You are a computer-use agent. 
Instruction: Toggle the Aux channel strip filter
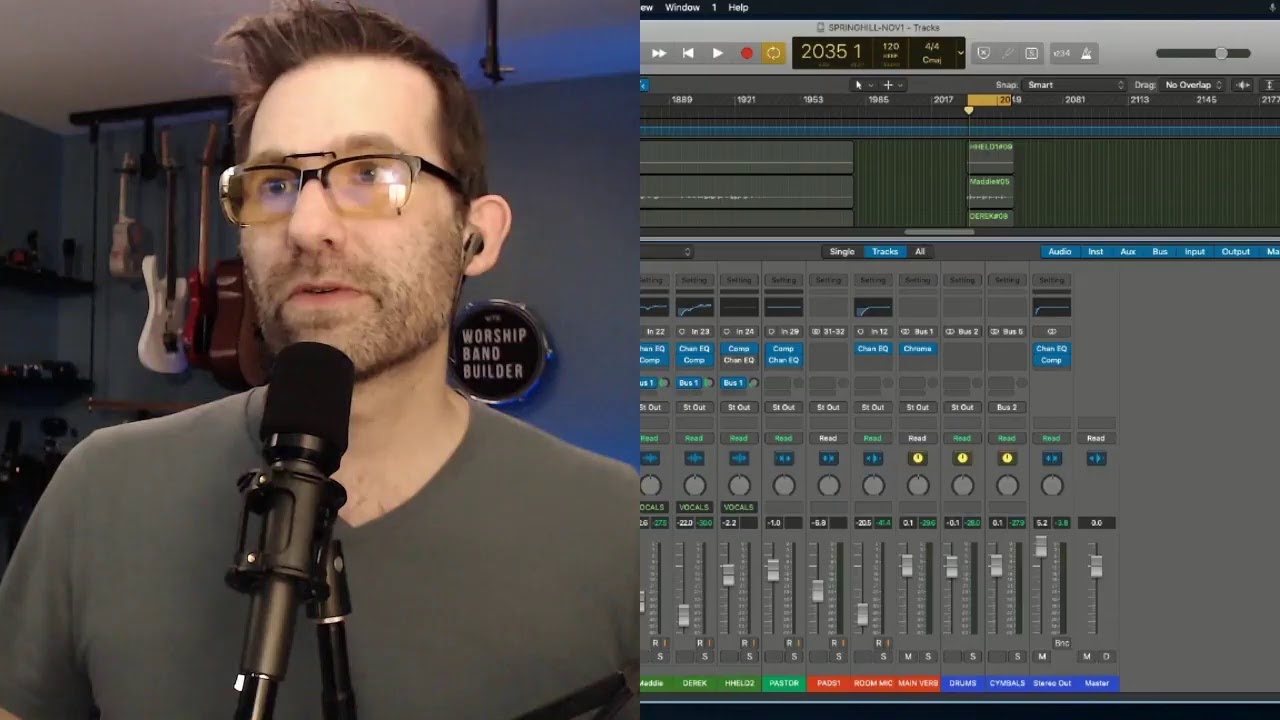[x=1128, y=252]
